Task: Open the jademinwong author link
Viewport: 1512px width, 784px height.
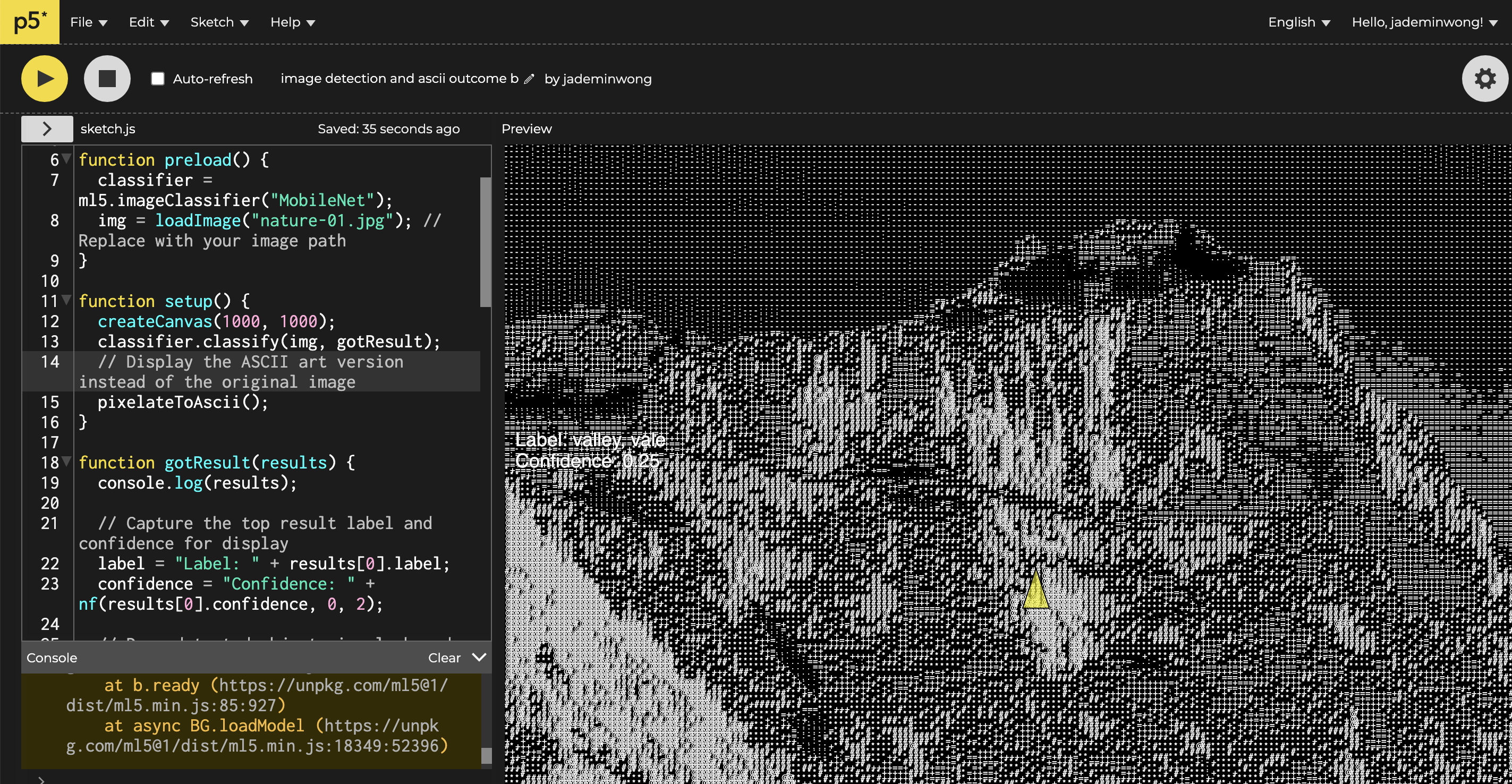Action: pos(606,79)
